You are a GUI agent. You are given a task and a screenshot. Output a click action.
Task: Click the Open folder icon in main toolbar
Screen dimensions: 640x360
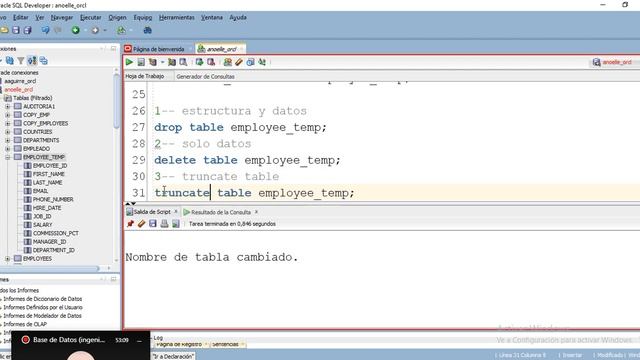[x=4, y=30]
